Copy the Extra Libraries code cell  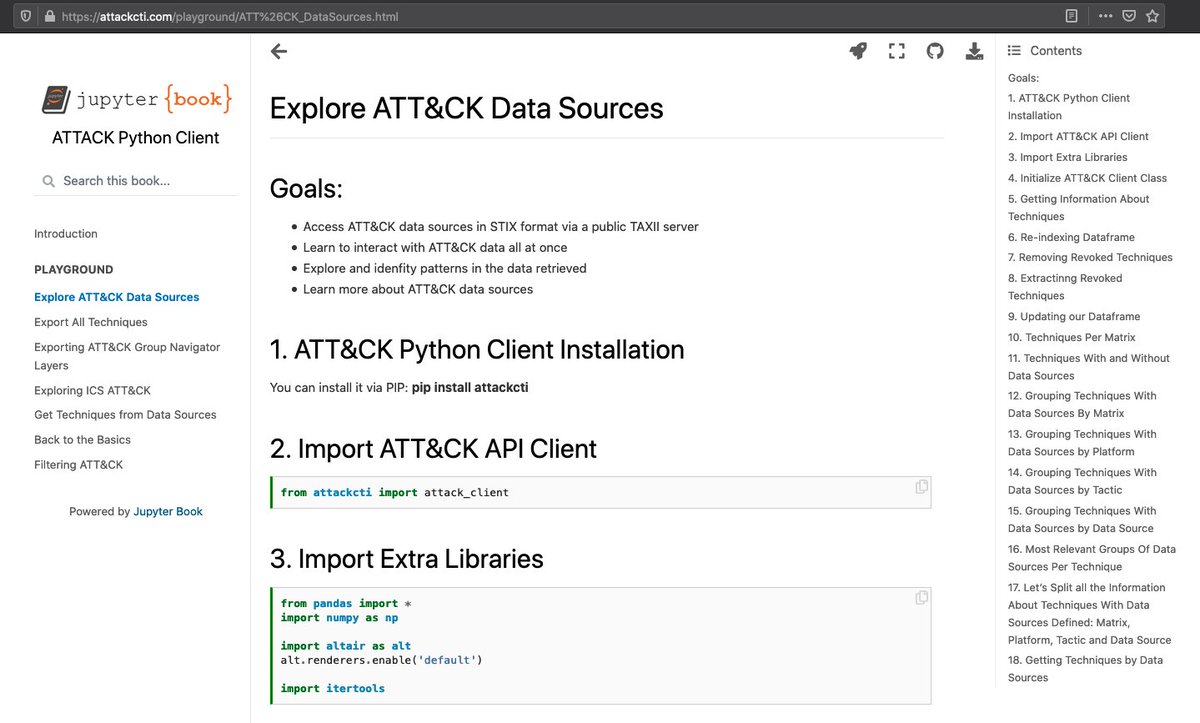(921, 597)
